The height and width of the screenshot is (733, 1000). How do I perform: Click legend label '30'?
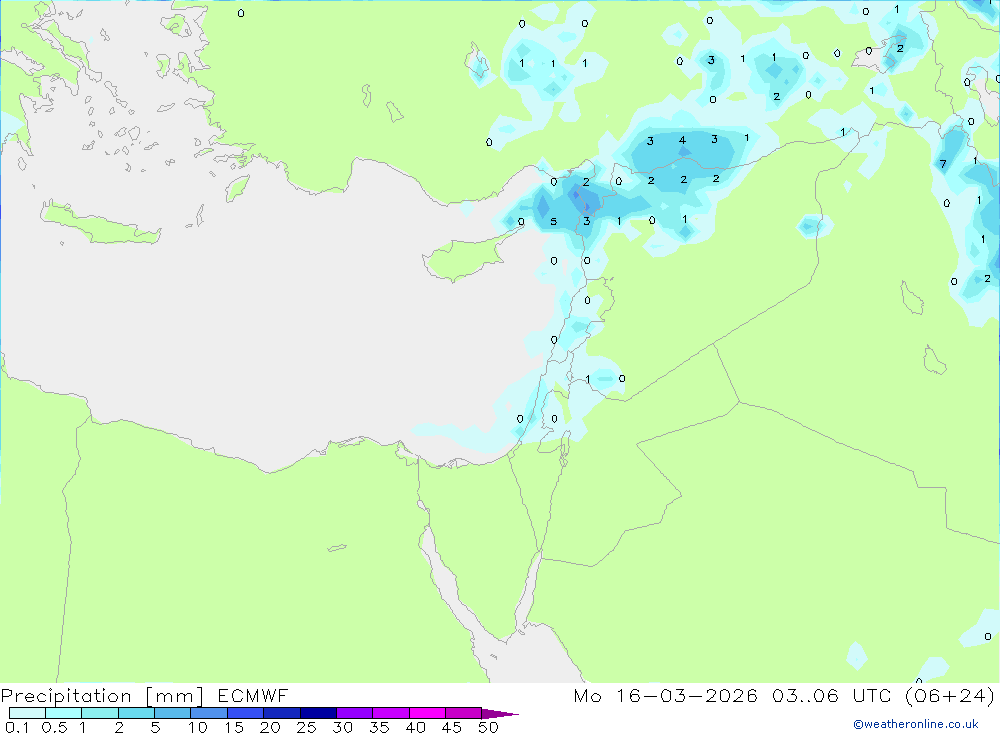pos(343,727)
